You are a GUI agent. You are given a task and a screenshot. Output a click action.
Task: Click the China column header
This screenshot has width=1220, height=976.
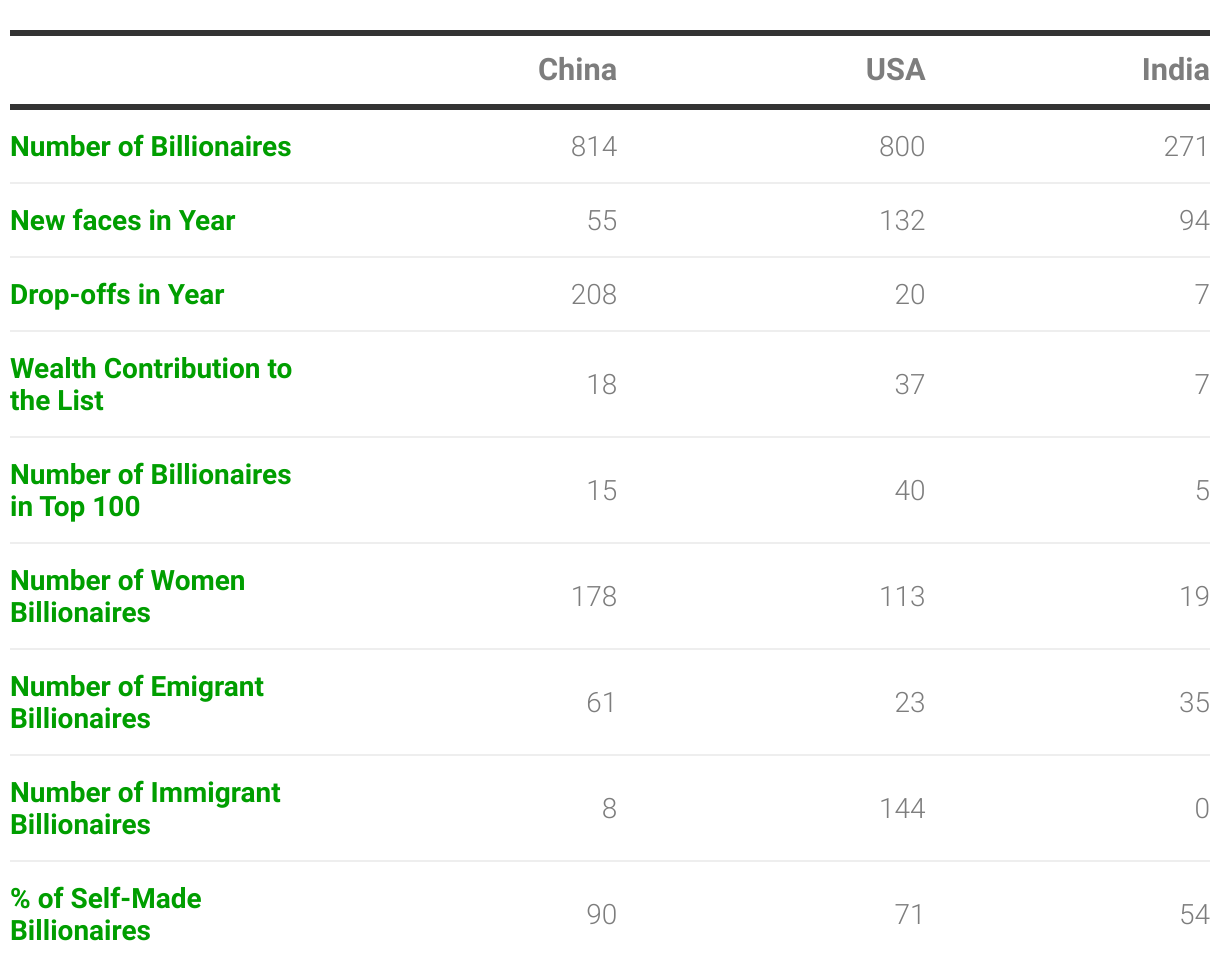point(577,69)
